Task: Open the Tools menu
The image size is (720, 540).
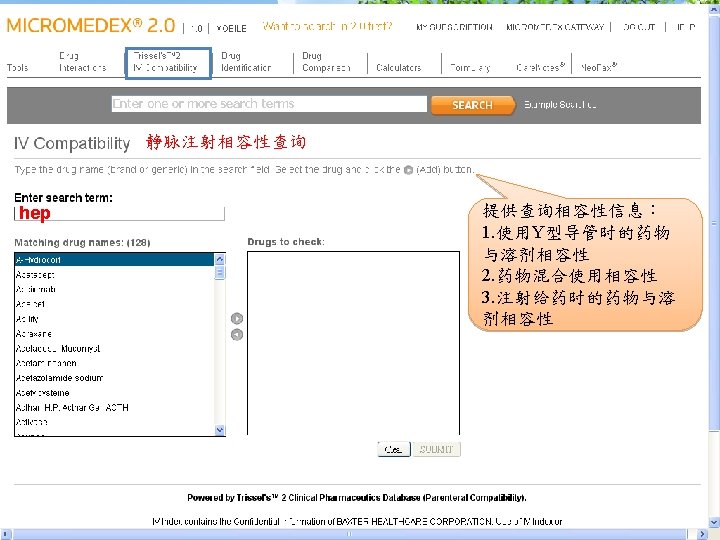Action: (17, 68)
